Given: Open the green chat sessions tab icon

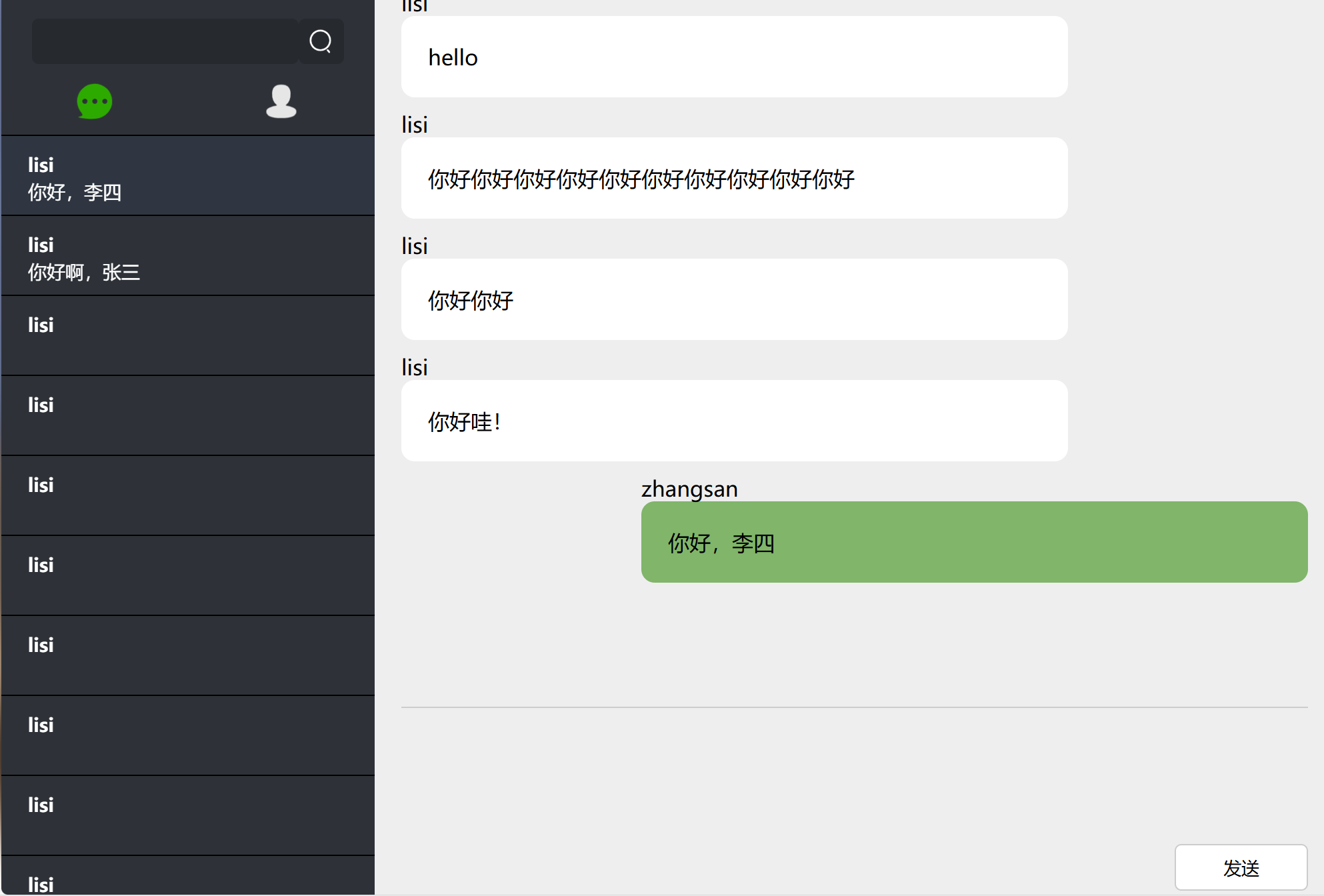Looking at the screenshot, I should 95,101.
